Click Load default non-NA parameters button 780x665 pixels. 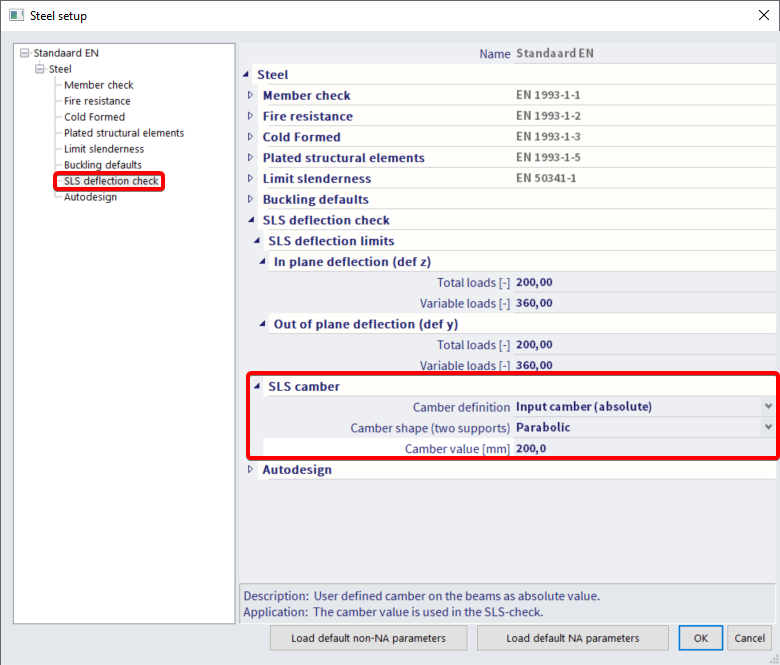[x=369, y=638]
